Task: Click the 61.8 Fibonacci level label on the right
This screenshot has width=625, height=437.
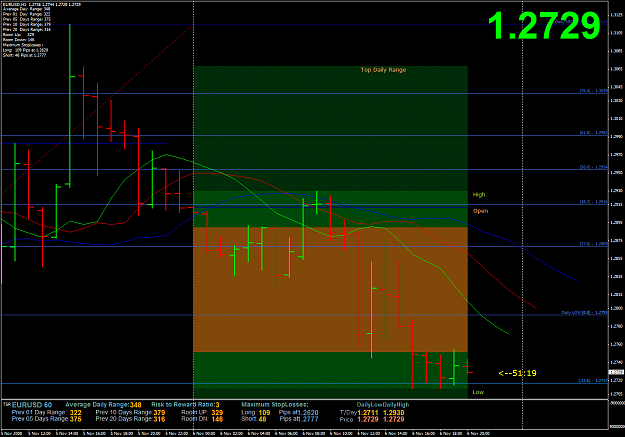Action: point(594,133)
